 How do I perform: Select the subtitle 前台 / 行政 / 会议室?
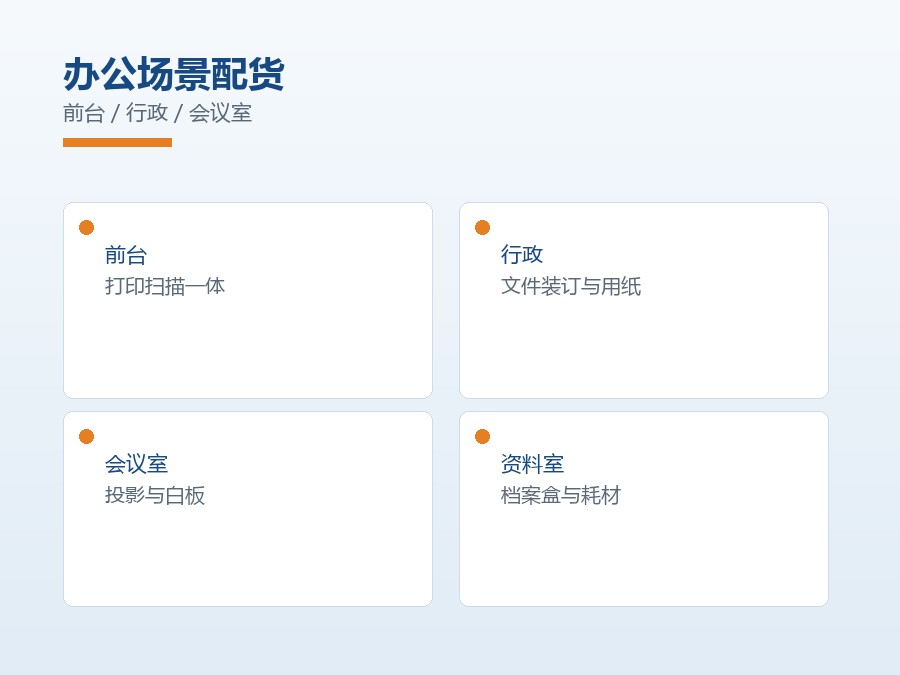[x=157, y=113]
